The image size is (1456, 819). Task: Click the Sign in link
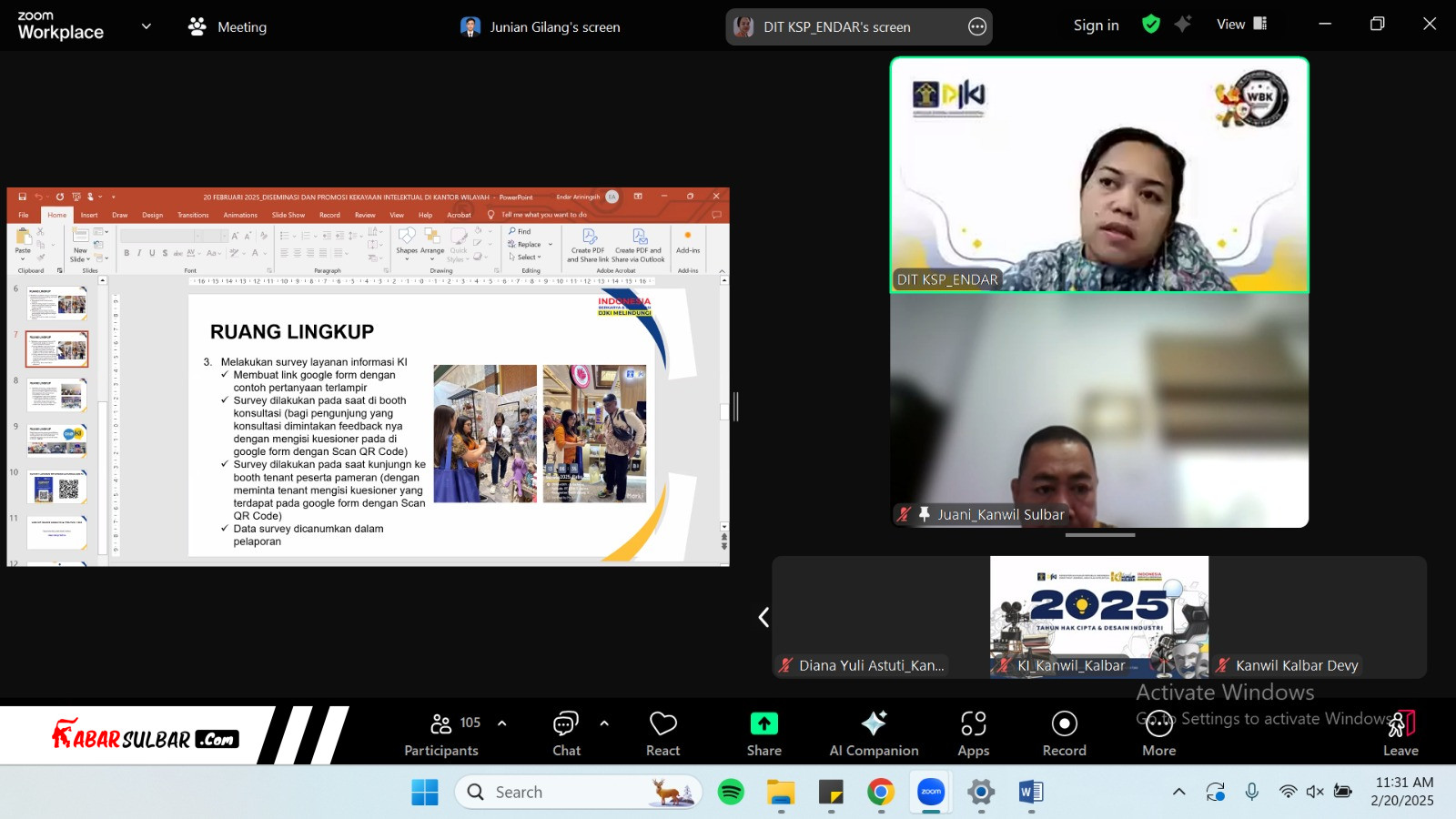(1096, 25)
